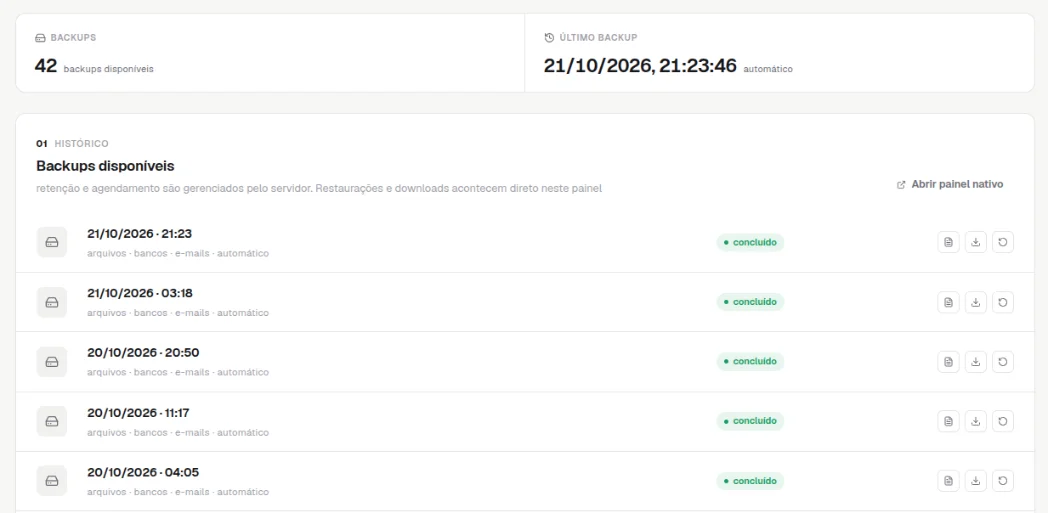This screenshot has height=513, width=1048.
Task: Click drive icon of 20/10/2026 11:17 row
Action: coord(51,421)
